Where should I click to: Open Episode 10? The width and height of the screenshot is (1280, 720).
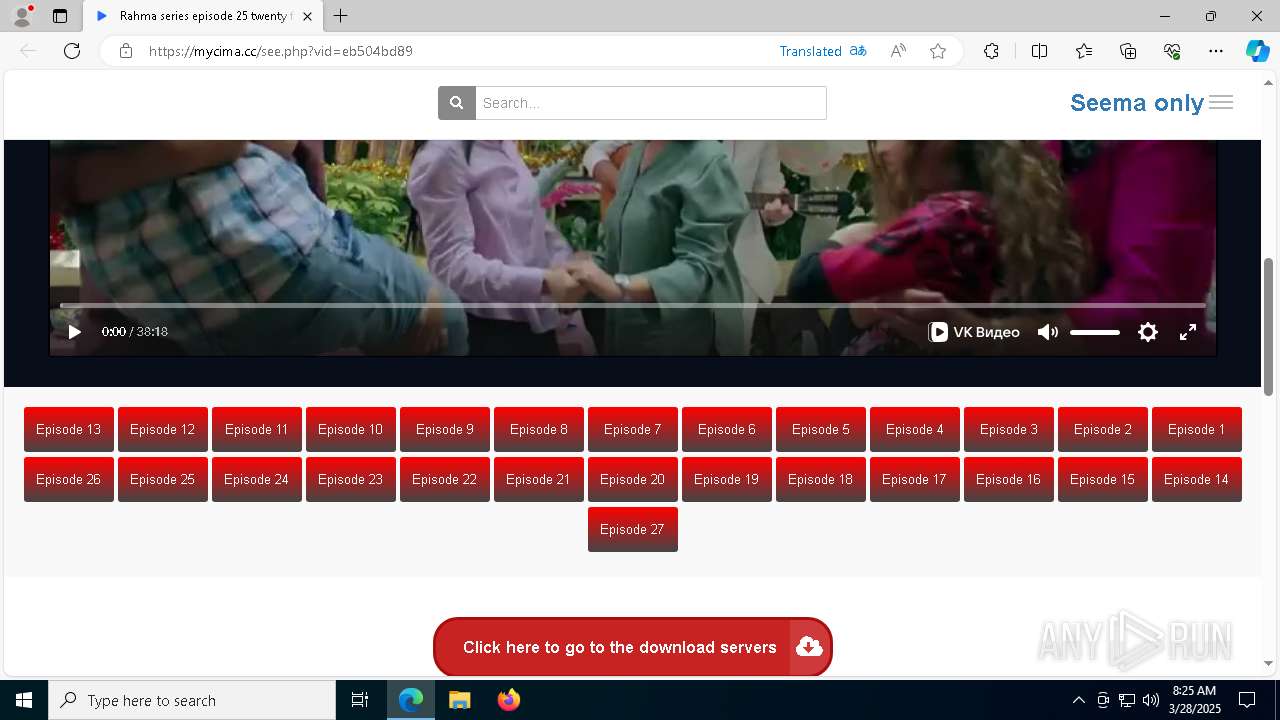click(351, 429)
